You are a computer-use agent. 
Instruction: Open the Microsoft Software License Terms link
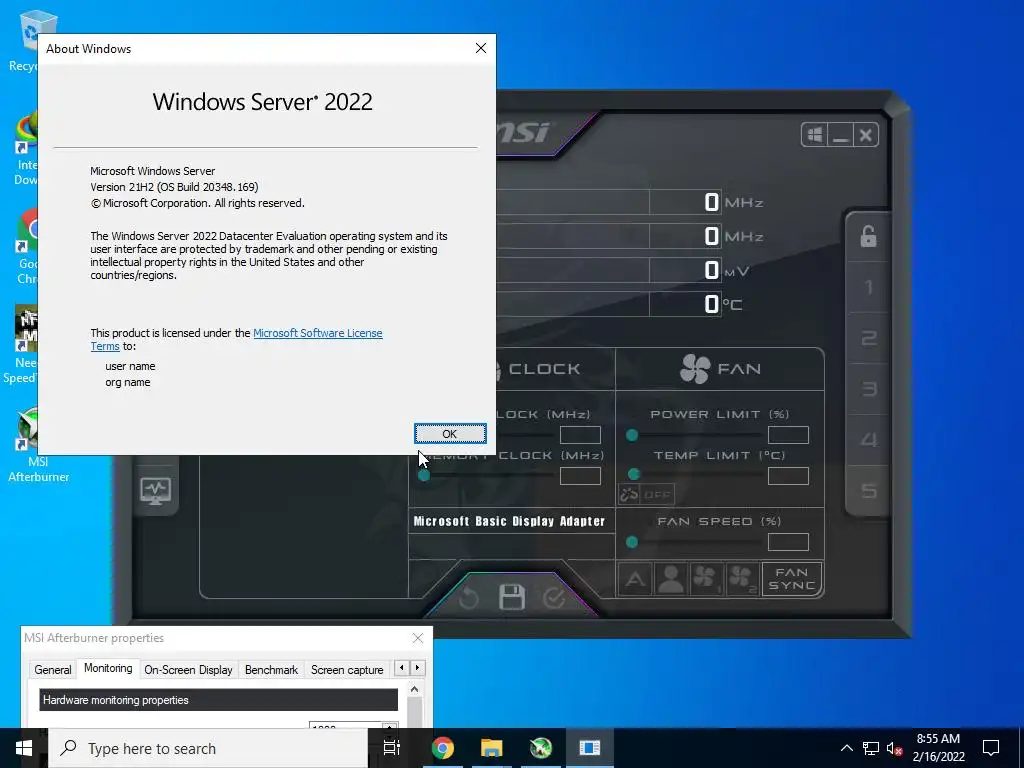tap(236, 340)
